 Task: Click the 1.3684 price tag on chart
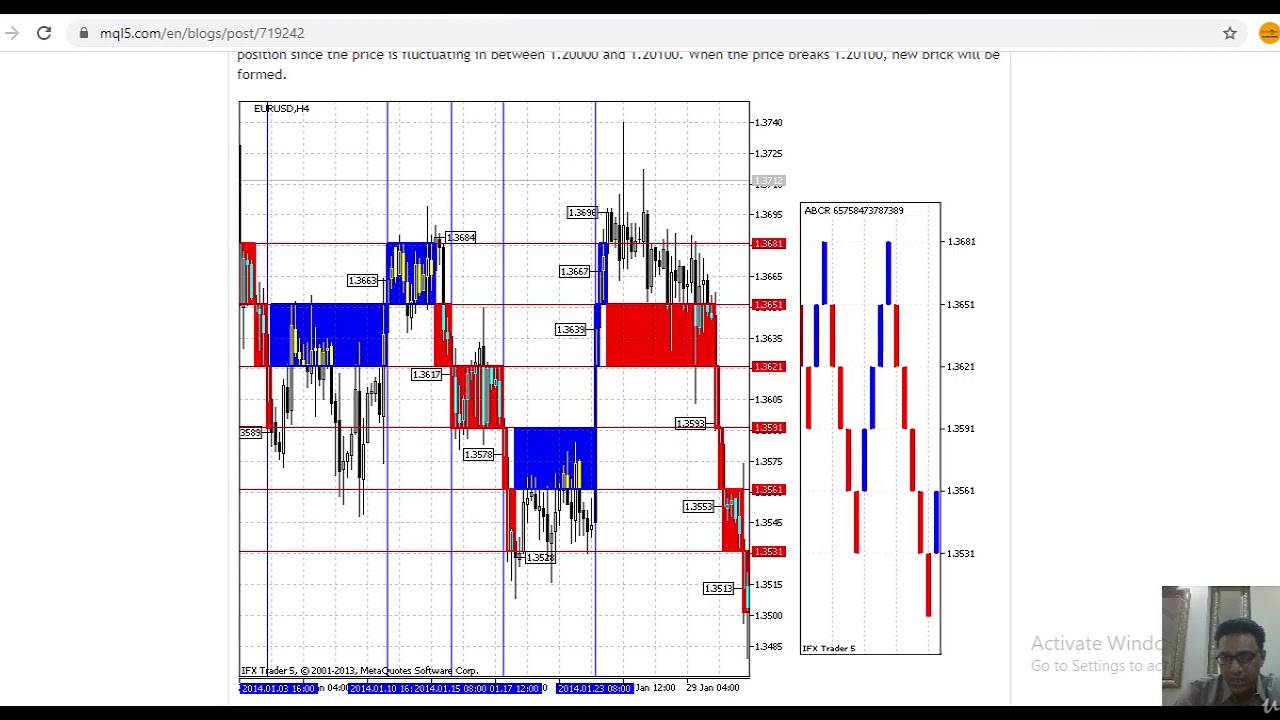[x=460, y=237]
